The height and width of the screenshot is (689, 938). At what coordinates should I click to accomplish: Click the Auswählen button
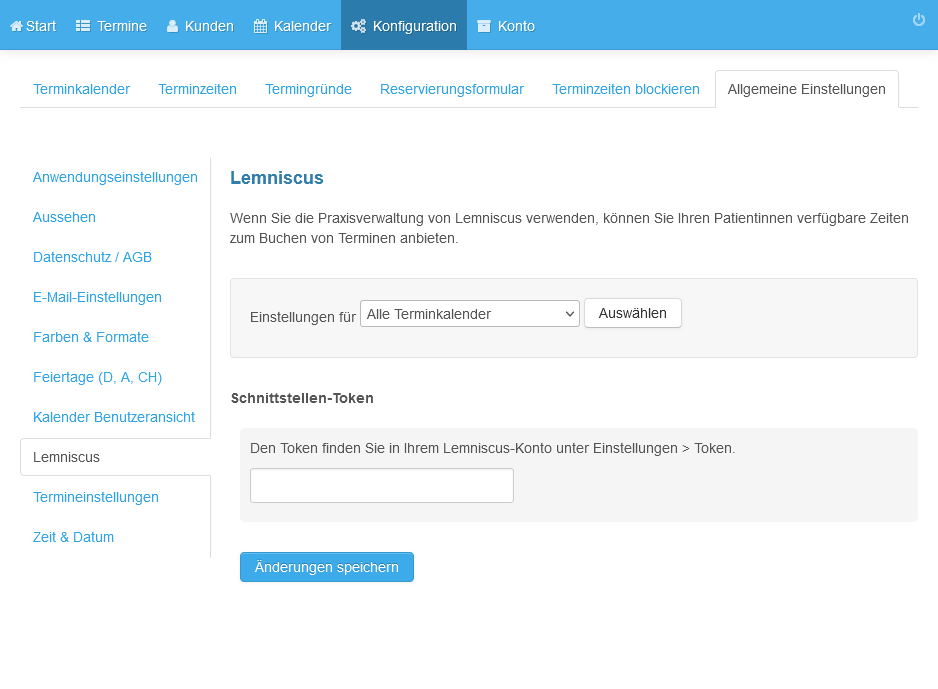pos(632,313)
